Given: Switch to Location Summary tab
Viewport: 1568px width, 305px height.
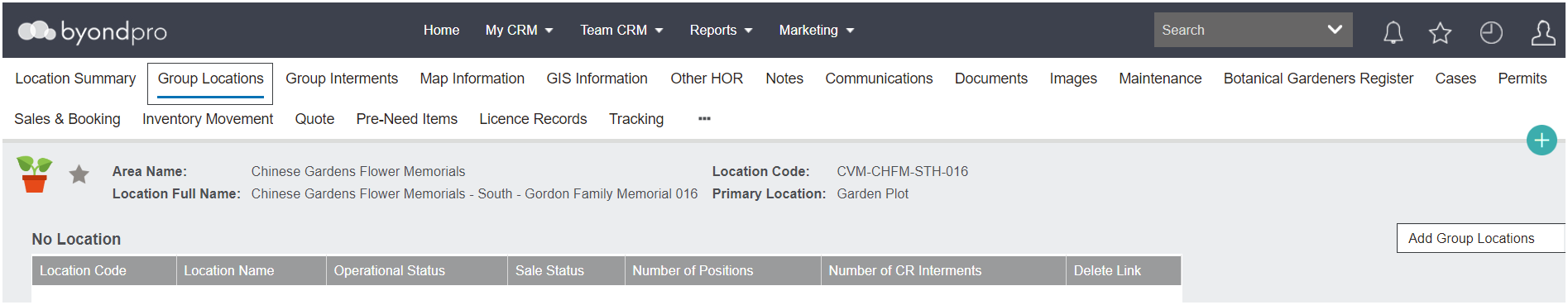Looking at the screenshot, I should [75, 79].
